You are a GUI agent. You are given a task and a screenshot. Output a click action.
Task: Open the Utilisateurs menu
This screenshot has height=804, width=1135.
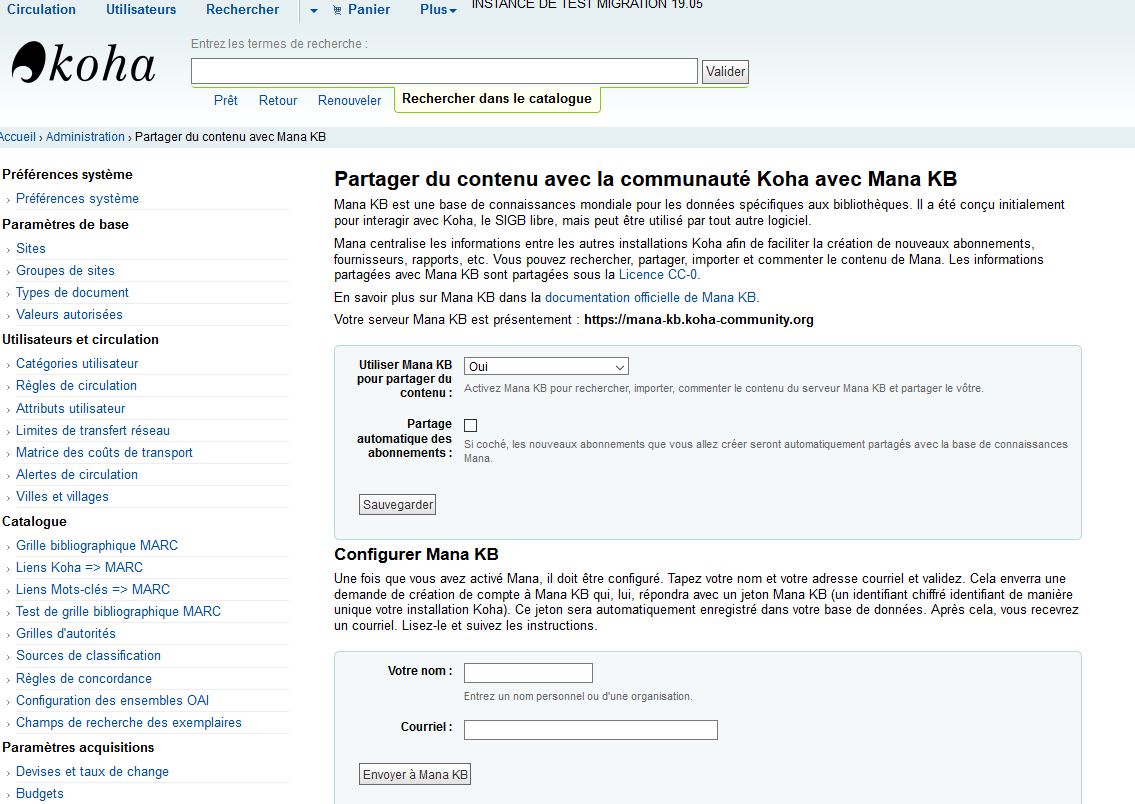tap(141, 9)
